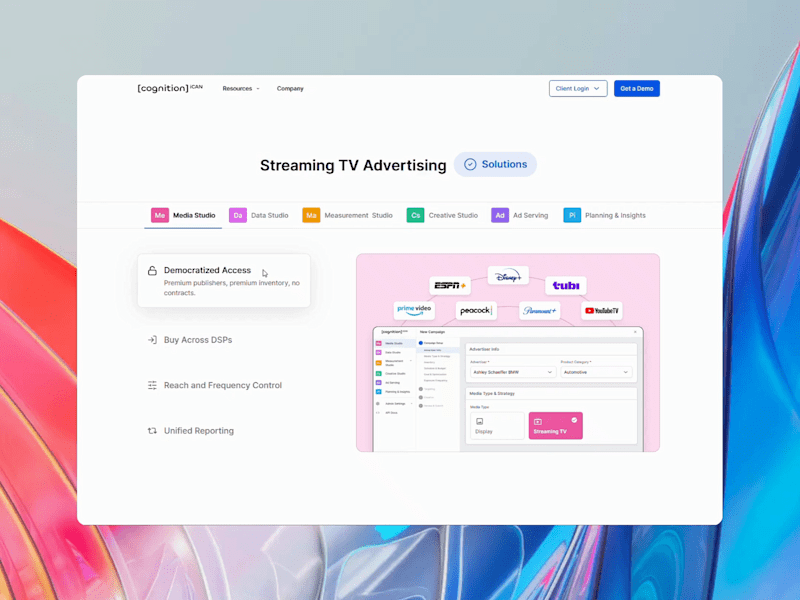Select the Media Studio tab
800x600 pixels.
[183, 215]
